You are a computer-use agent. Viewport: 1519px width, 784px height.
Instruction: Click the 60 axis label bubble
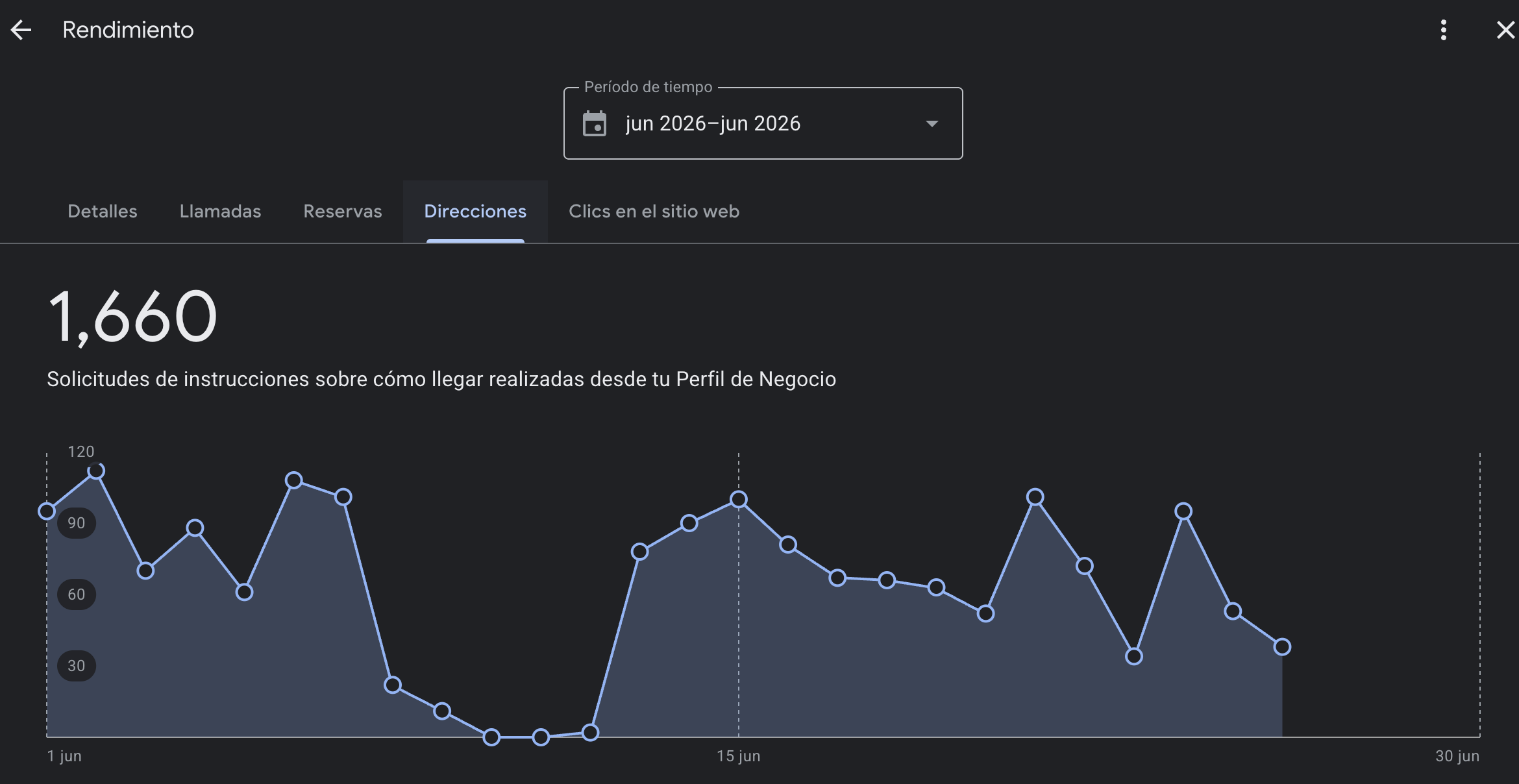(77, 594)
